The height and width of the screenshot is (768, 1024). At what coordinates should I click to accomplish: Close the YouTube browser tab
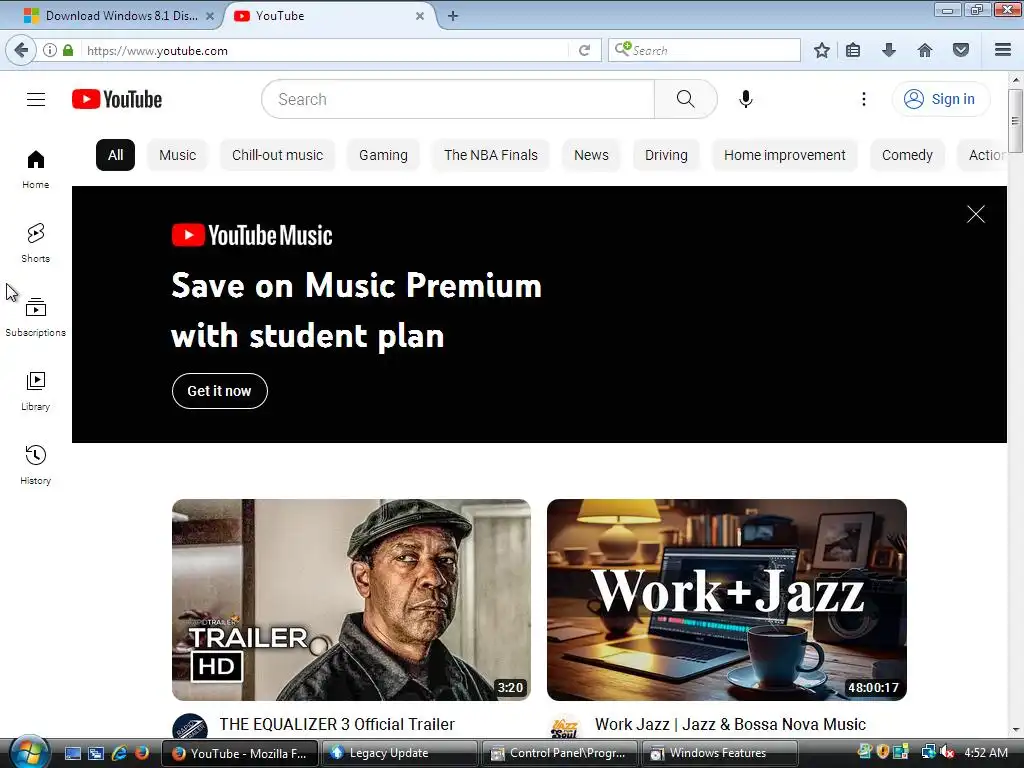[x=420, y=16]
